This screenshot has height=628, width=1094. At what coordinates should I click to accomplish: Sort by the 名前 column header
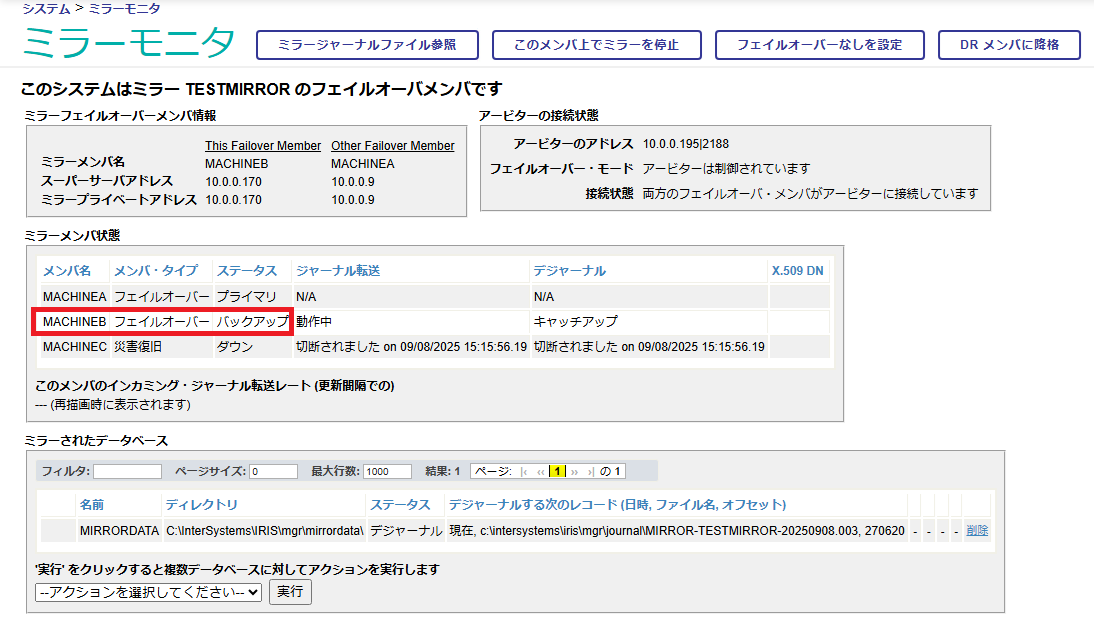91,505
